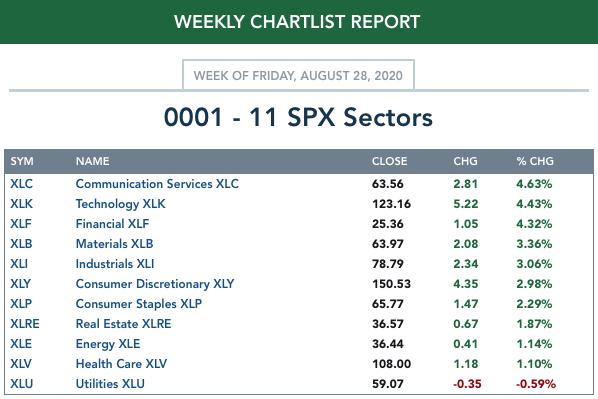Image resolution: width=598 pixels, height=399 pixels.
Task: Open the Health Care XLV link
Action: 121,364
